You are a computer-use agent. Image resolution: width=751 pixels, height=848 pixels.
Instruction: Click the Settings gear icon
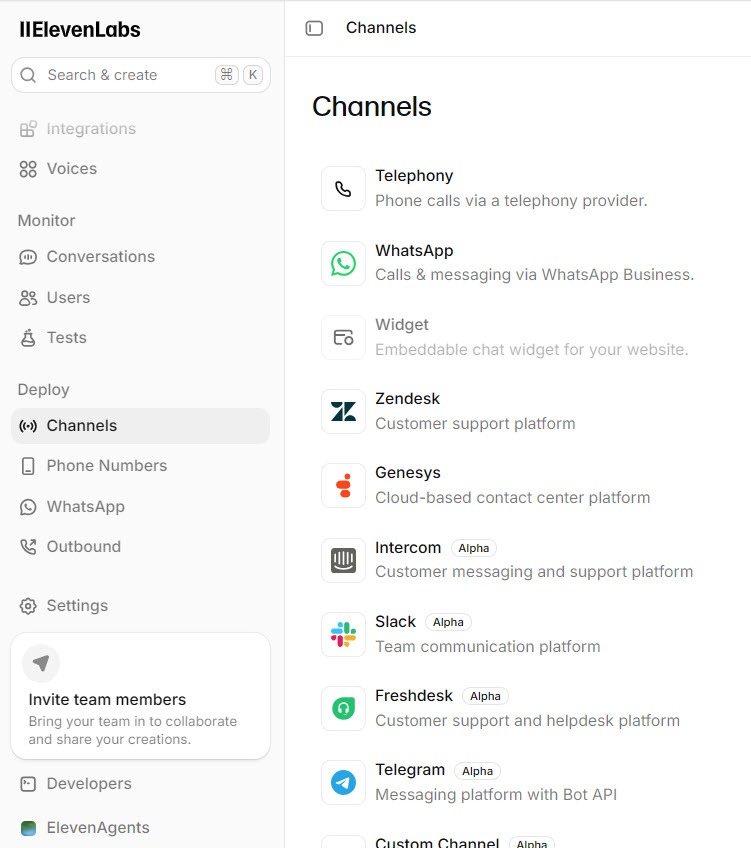(28, 606)
